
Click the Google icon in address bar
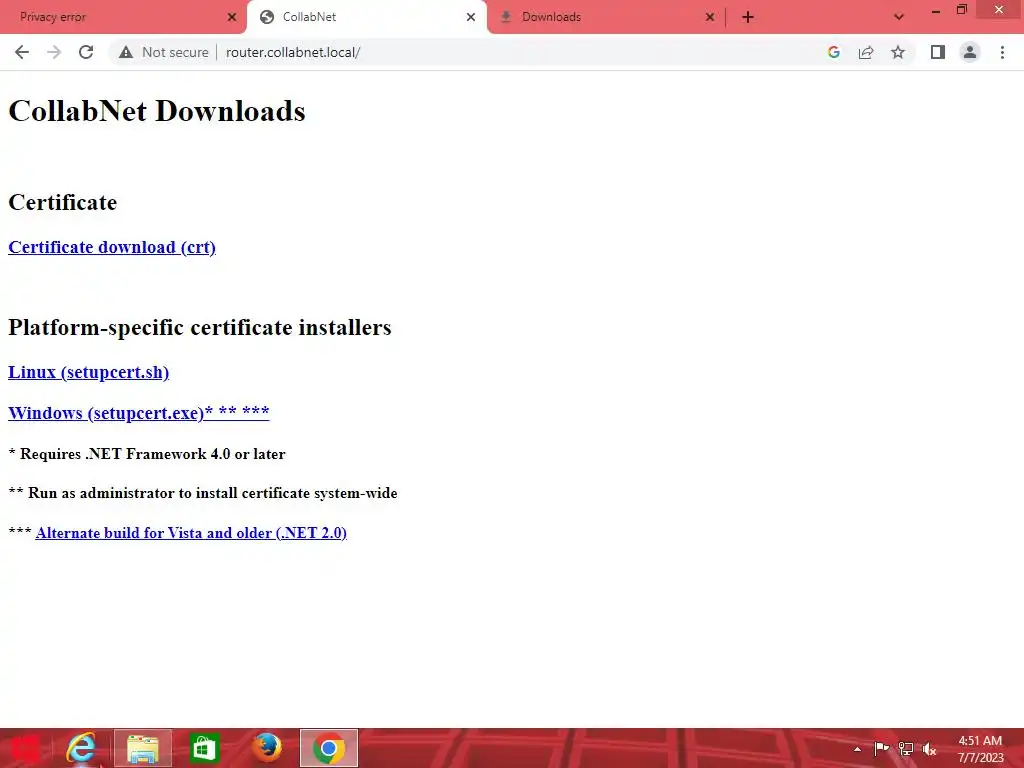[833, 52]
